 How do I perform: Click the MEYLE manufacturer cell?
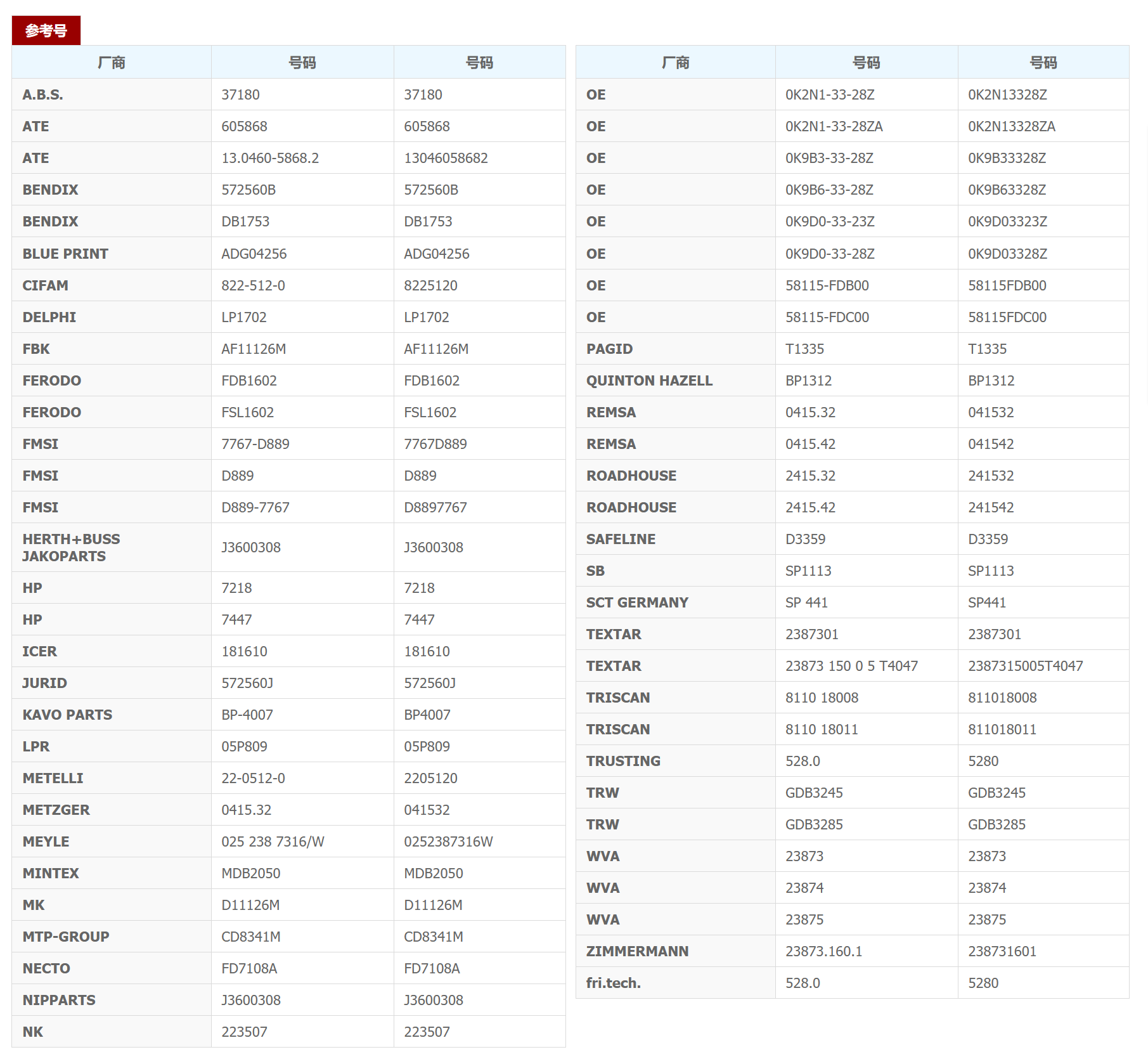[112, 841]
